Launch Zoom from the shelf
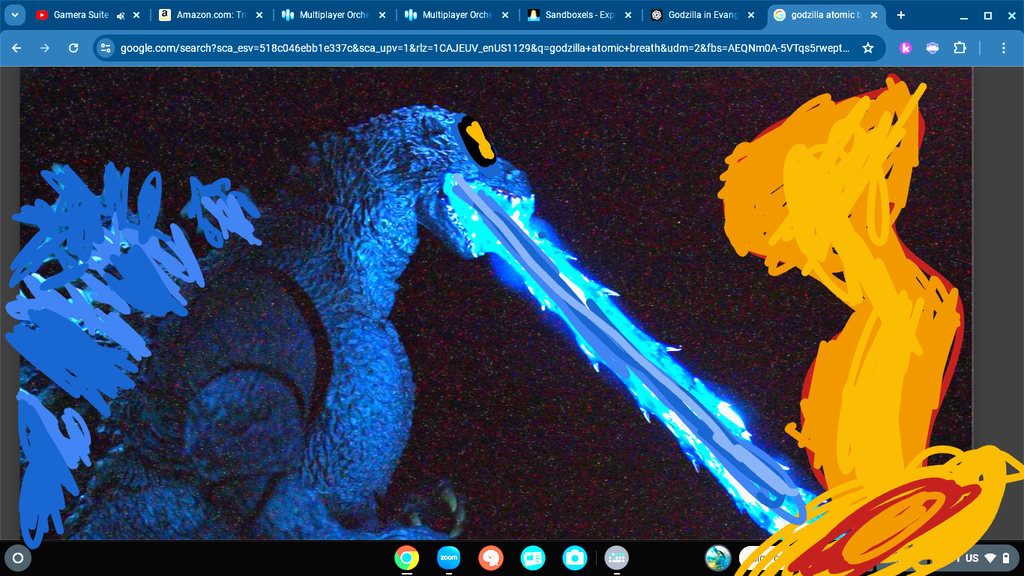Image resolution: width=1024 pixels, height=576 pixels. point(449,558)
